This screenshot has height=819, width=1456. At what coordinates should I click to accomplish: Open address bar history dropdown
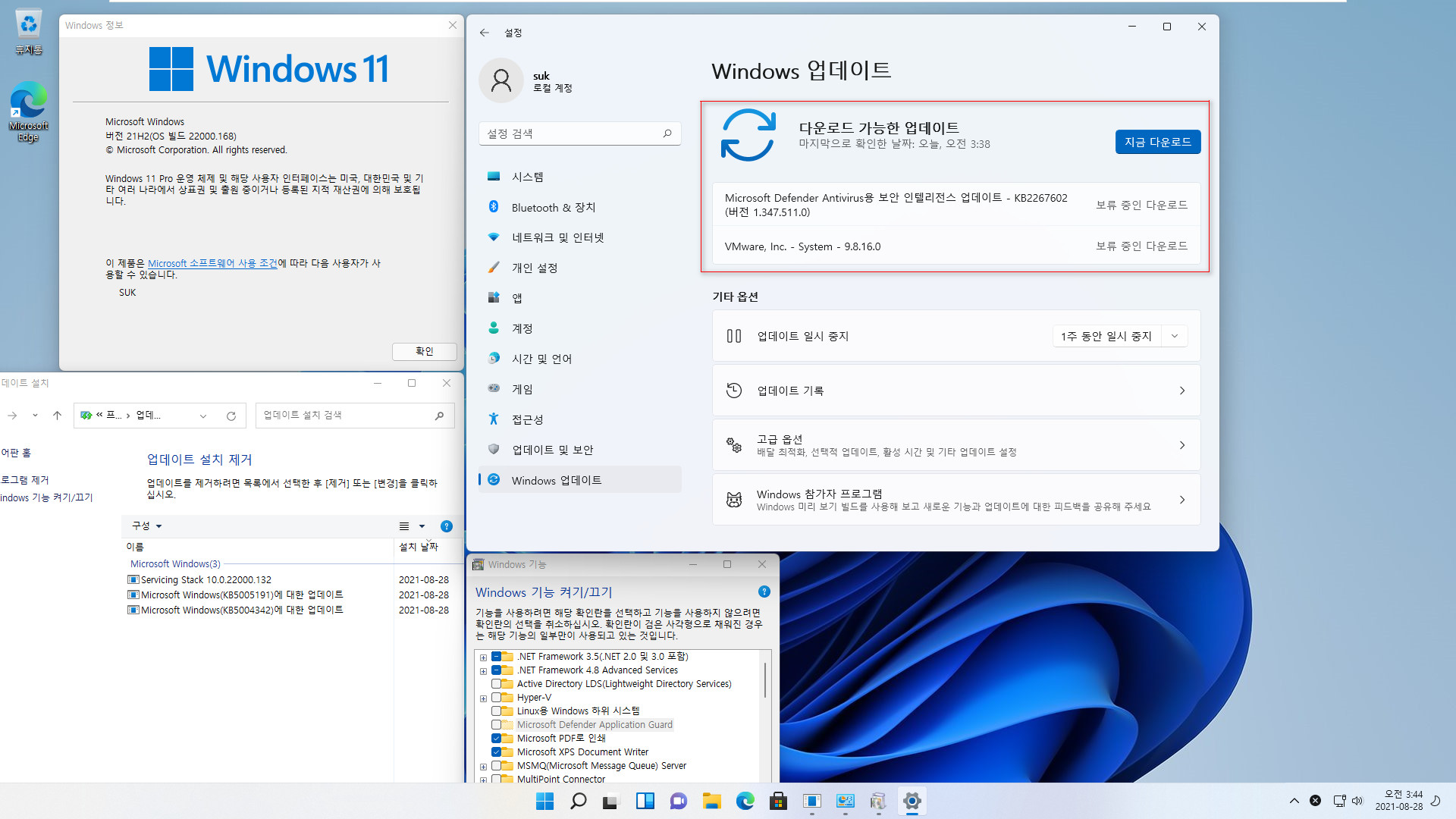tap(203, 416)
